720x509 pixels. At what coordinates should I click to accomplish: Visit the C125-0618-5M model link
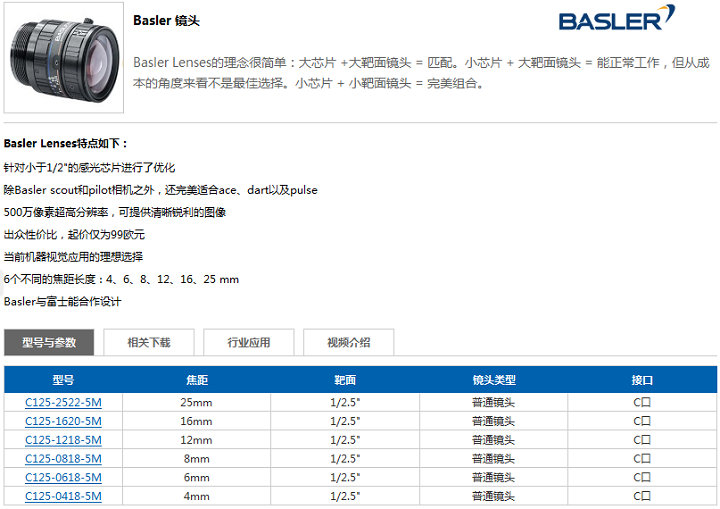63,477
